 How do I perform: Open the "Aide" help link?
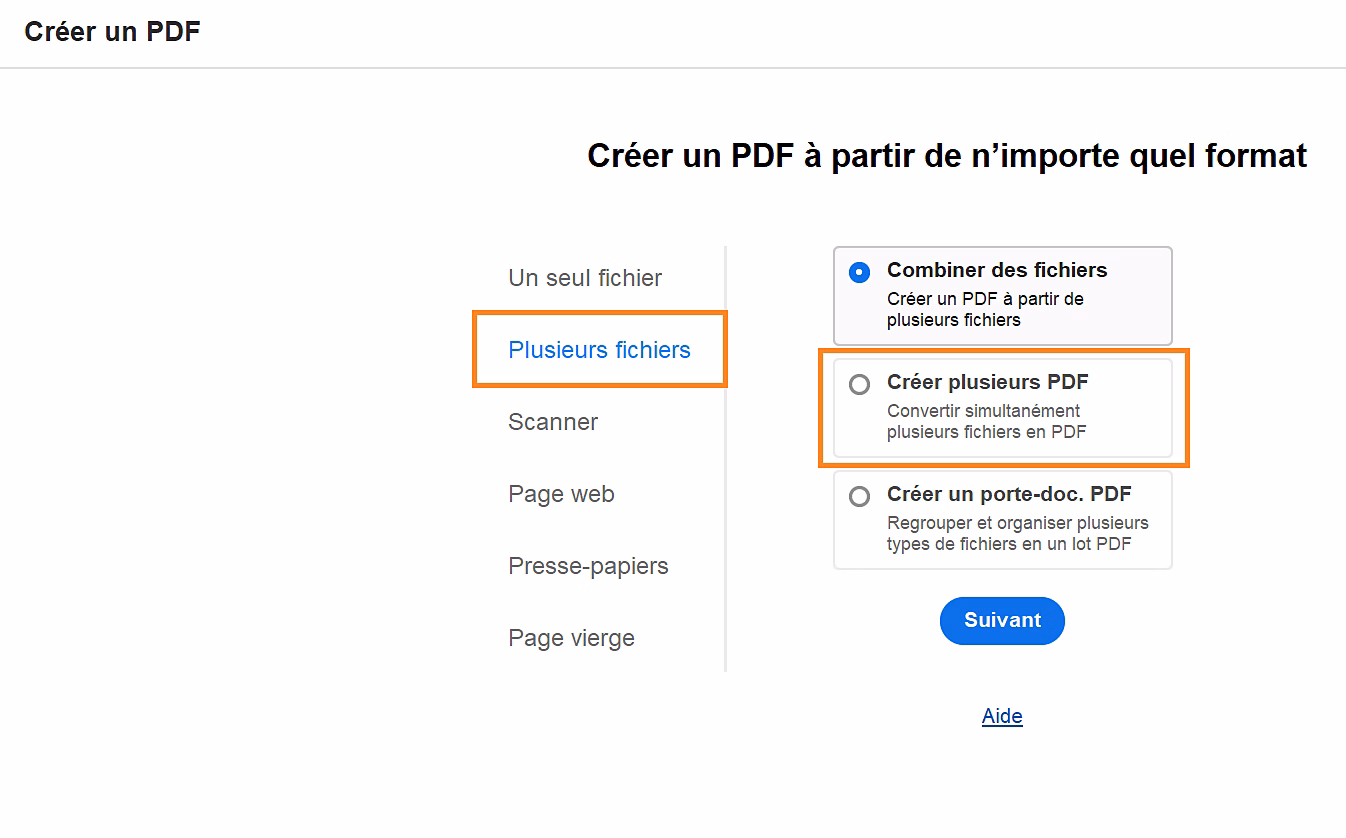pyautogui.click(x=1002, y=716)
